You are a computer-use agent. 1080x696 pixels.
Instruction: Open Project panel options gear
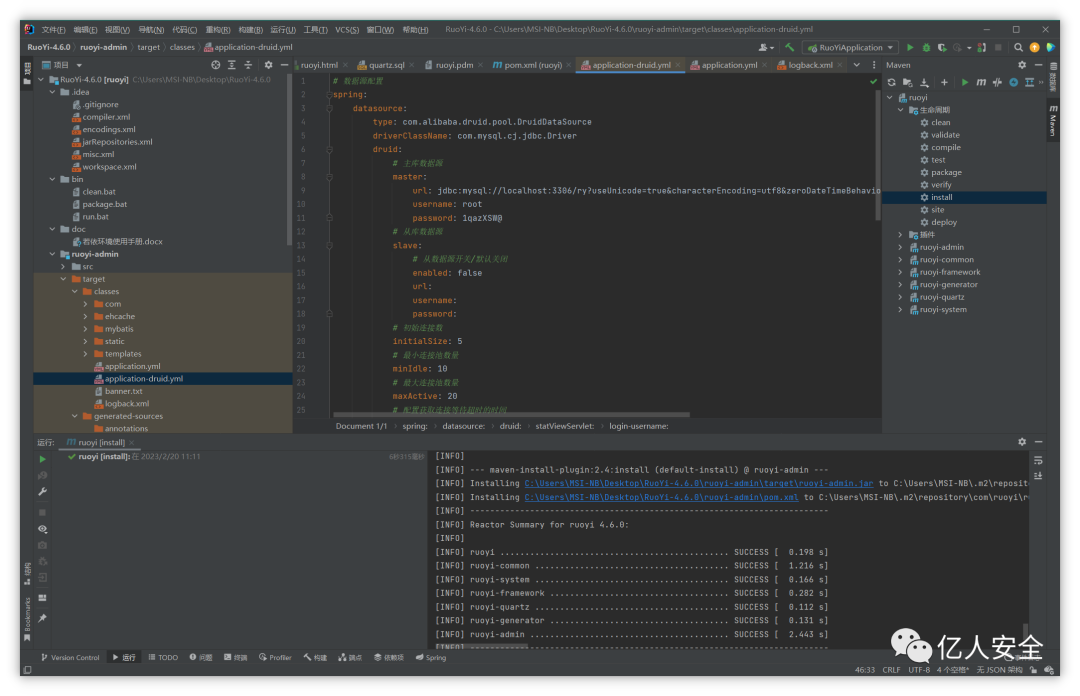pos(268,65)
